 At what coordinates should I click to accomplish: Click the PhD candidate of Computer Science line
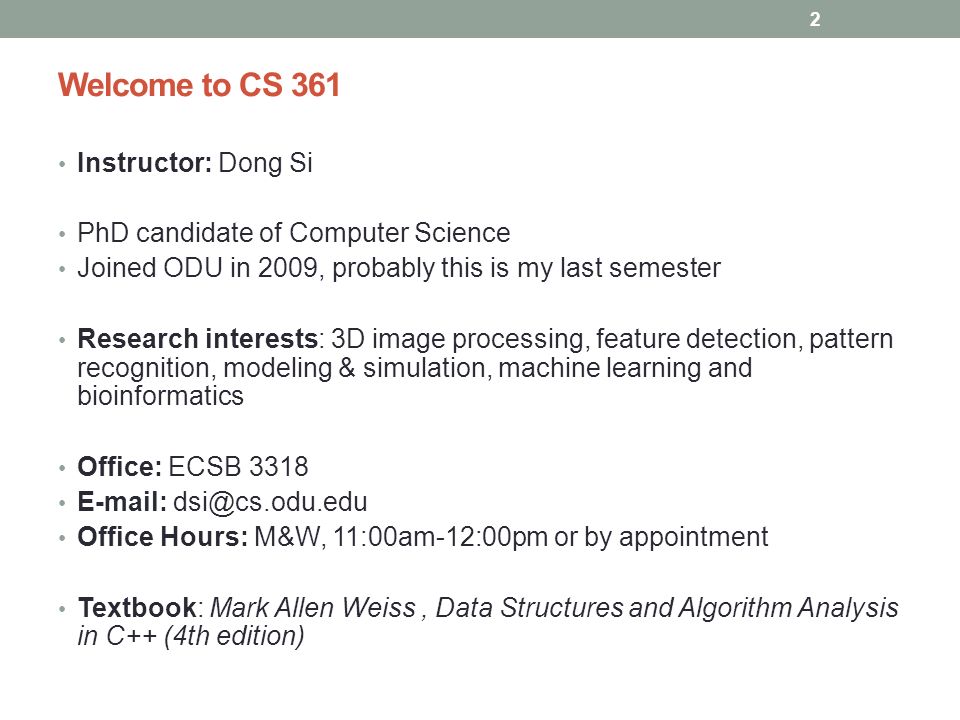[x=293, y=233]
